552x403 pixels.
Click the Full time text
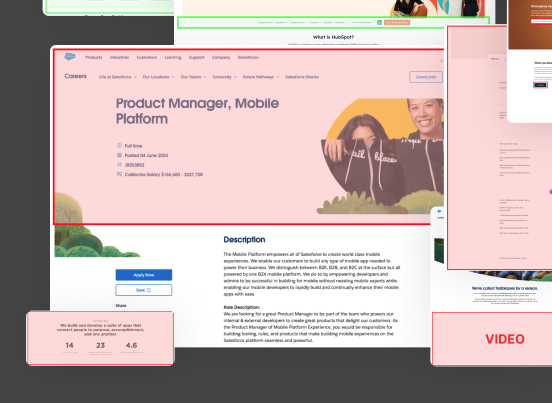(133, 146)
